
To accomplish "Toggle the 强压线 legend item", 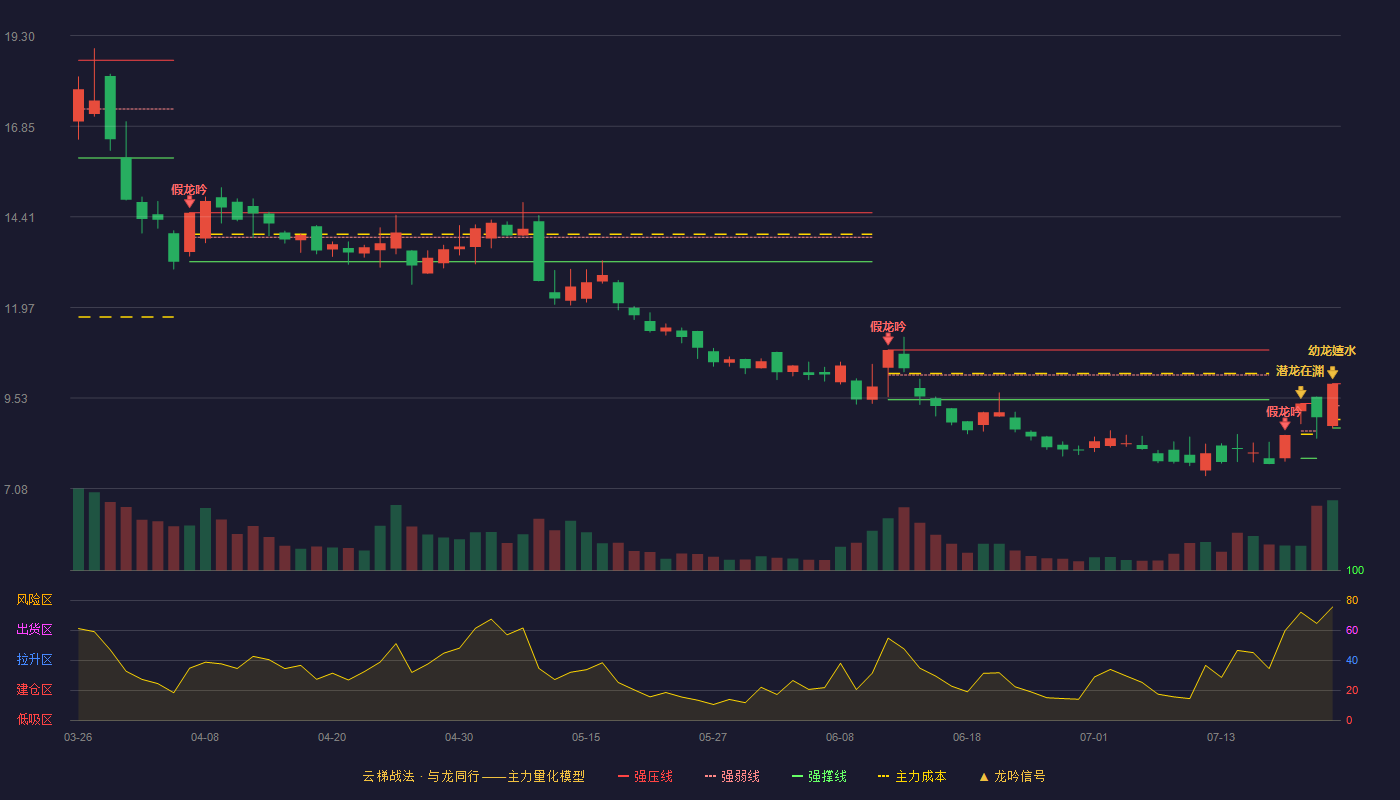I will pyautogui.click(x=645, y=776).
